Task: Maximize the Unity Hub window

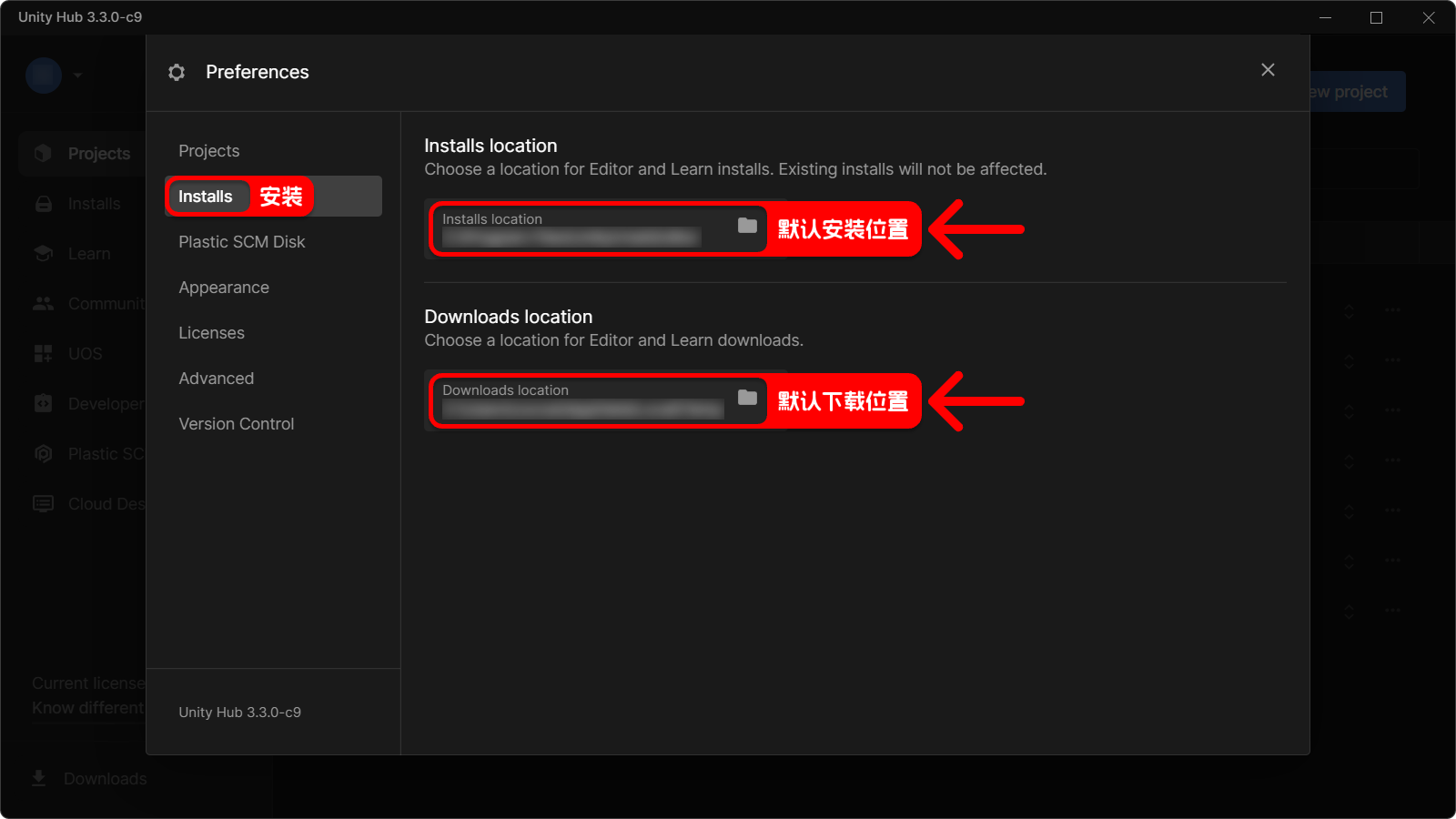Action: (x=1376, y=17)
